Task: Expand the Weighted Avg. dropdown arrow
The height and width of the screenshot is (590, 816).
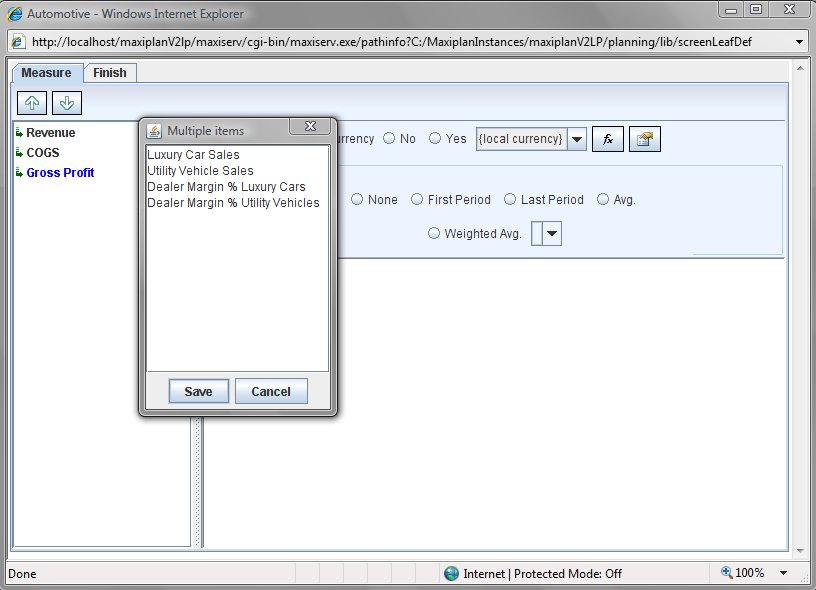Action: 552,234
